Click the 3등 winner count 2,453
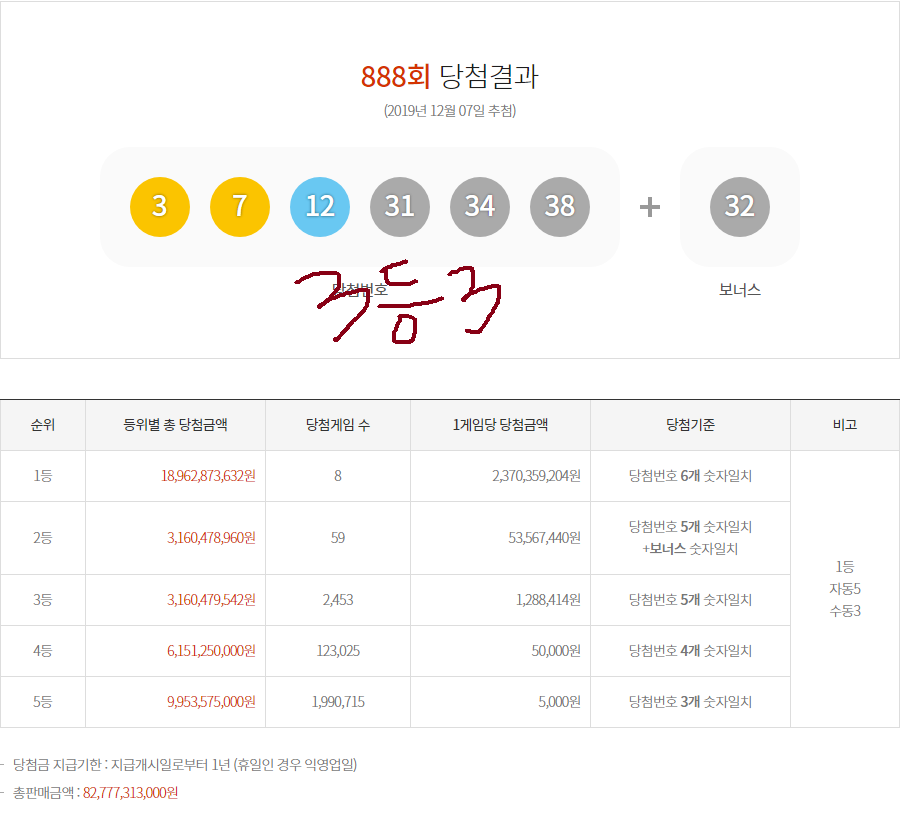 (x=338, y=600)
